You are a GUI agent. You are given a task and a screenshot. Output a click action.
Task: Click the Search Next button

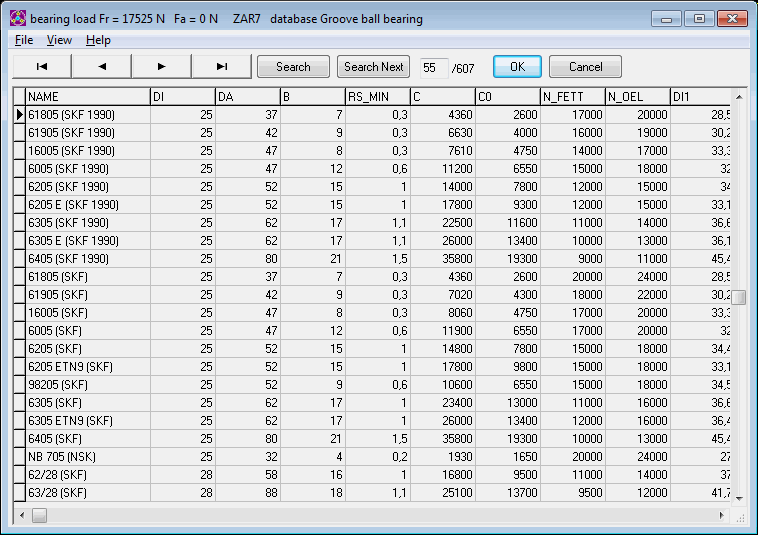tap(373, 67)
